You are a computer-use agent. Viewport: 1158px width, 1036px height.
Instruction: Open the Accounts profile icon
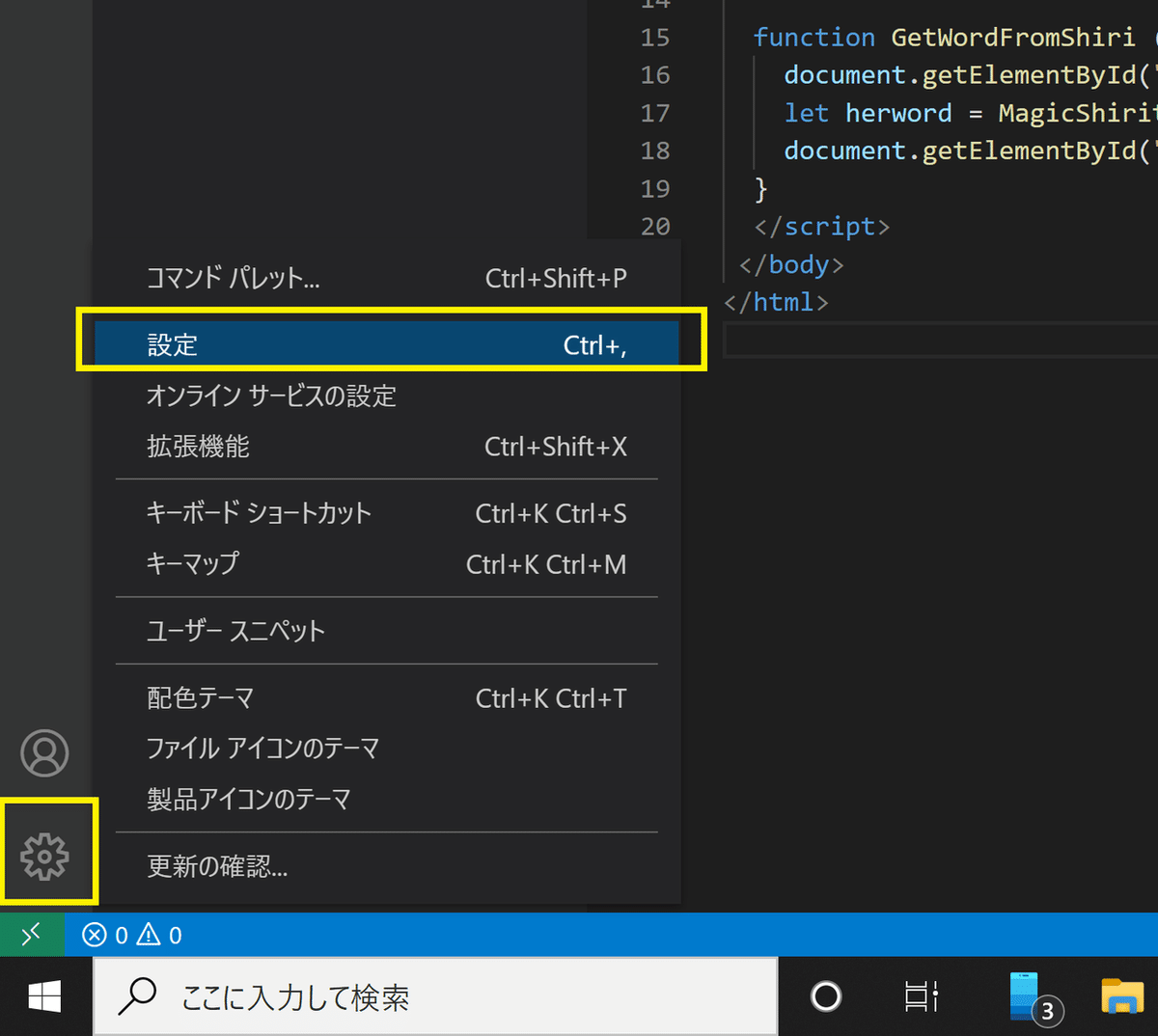pyautogui.click(x=45, y=752)
